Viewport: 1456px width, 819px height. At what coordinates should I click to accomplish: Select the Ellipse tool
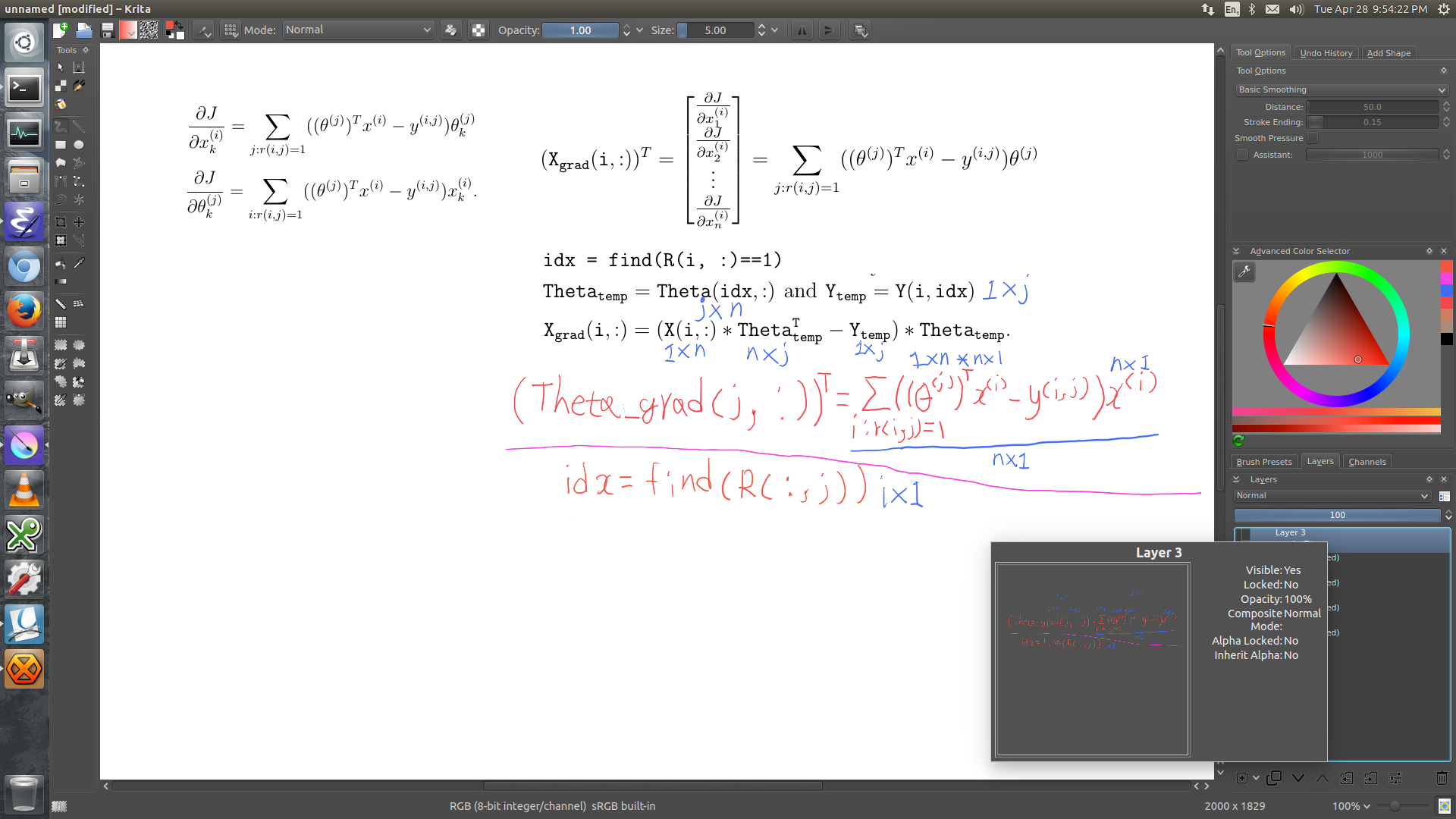79,145
